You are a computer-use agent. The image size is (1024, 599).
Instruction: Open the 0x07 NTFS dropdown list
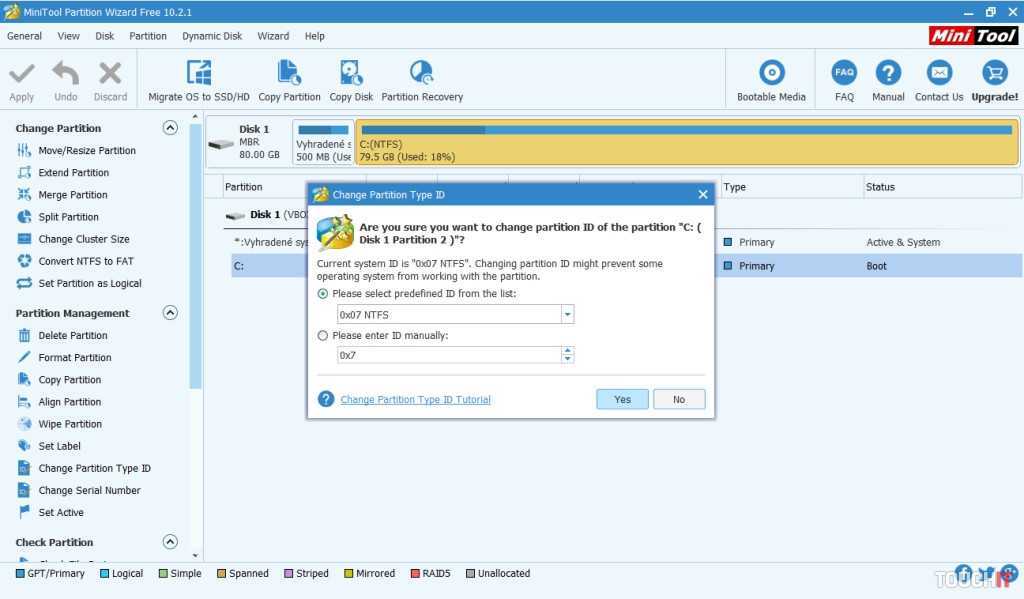click(x=567, y=315)
